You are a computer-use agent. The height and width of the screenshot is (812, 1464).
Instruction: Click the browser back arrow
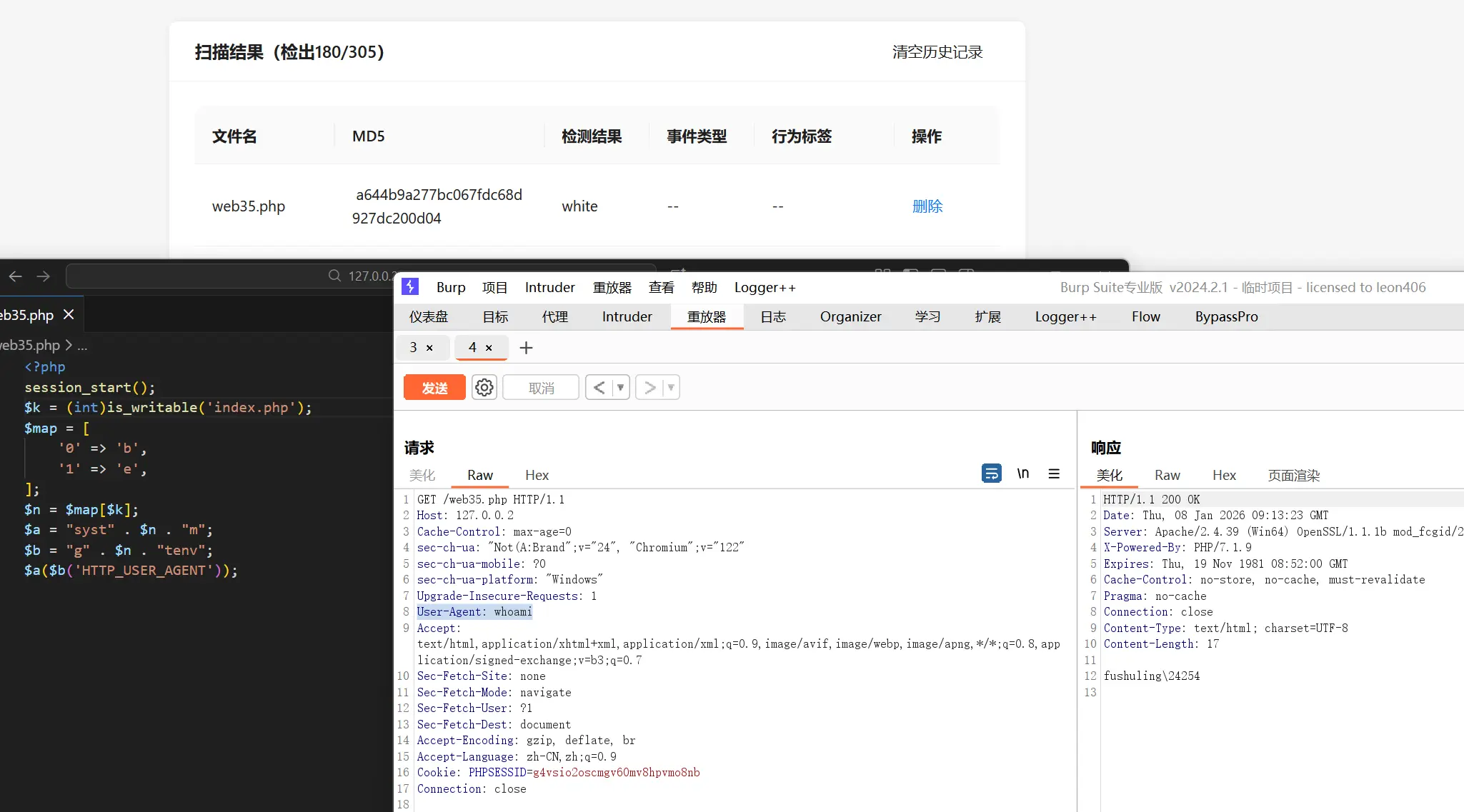pos(16,276)
